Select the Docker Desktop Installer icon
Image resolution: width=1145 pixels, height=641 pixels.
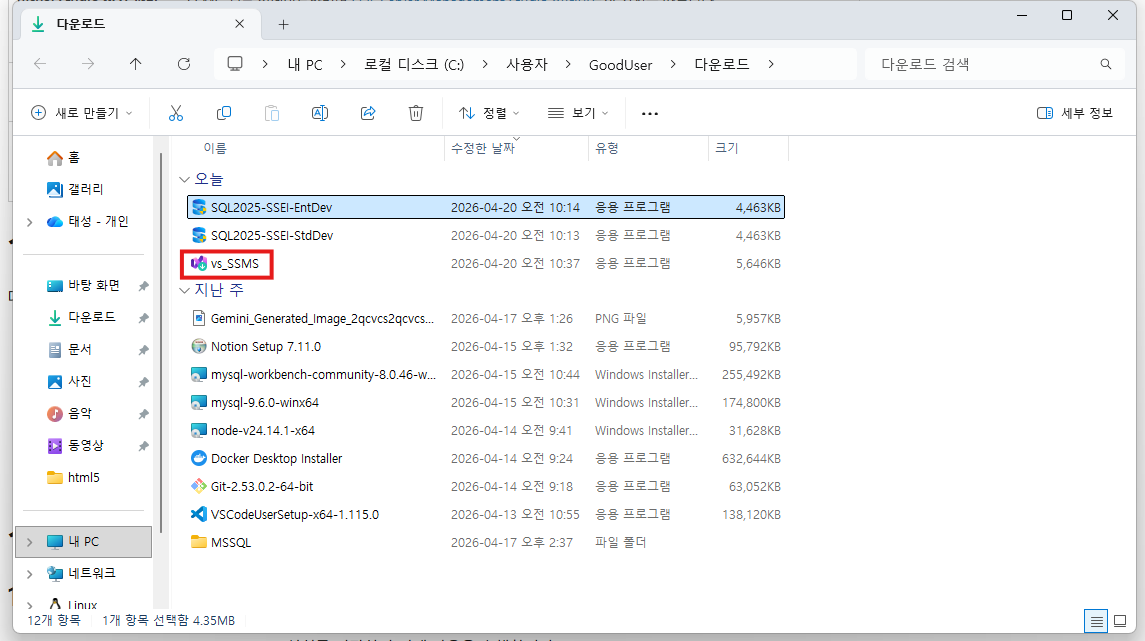pos(199,458)
